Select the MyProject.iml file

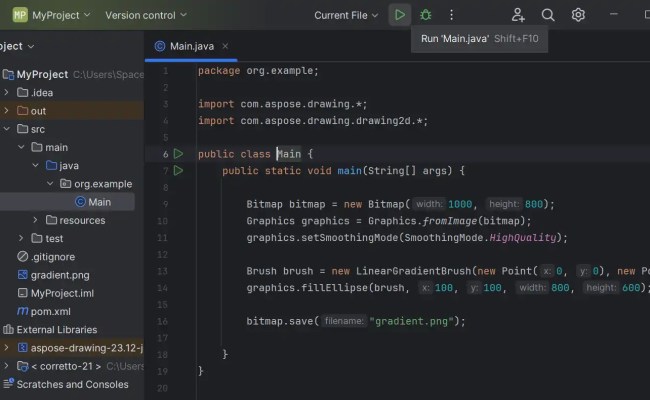(62, 293)
